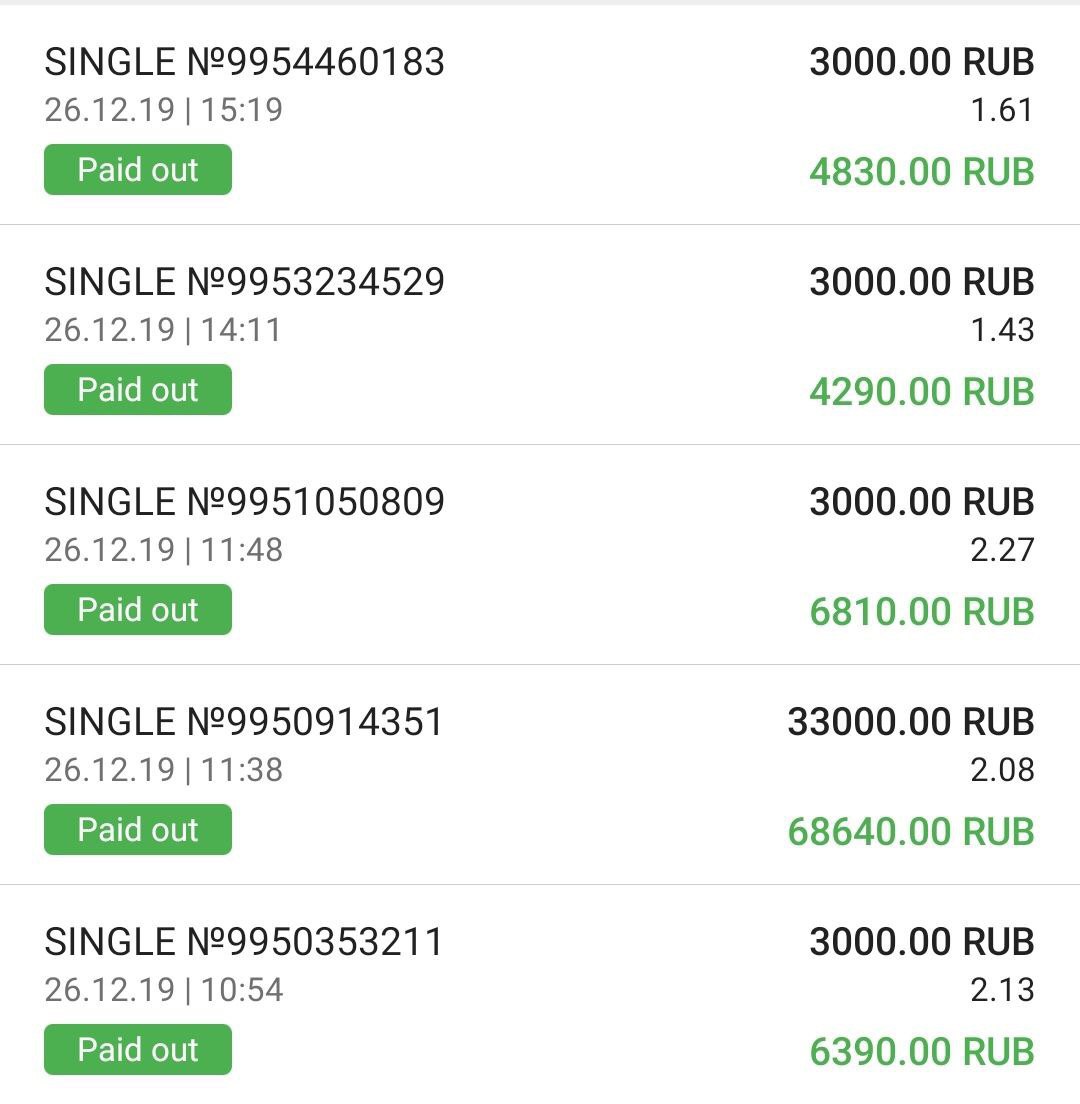Open bet SINGLE №9951050809
The width and height of the screenshot is (1080, 1104).
pos(244,503)
